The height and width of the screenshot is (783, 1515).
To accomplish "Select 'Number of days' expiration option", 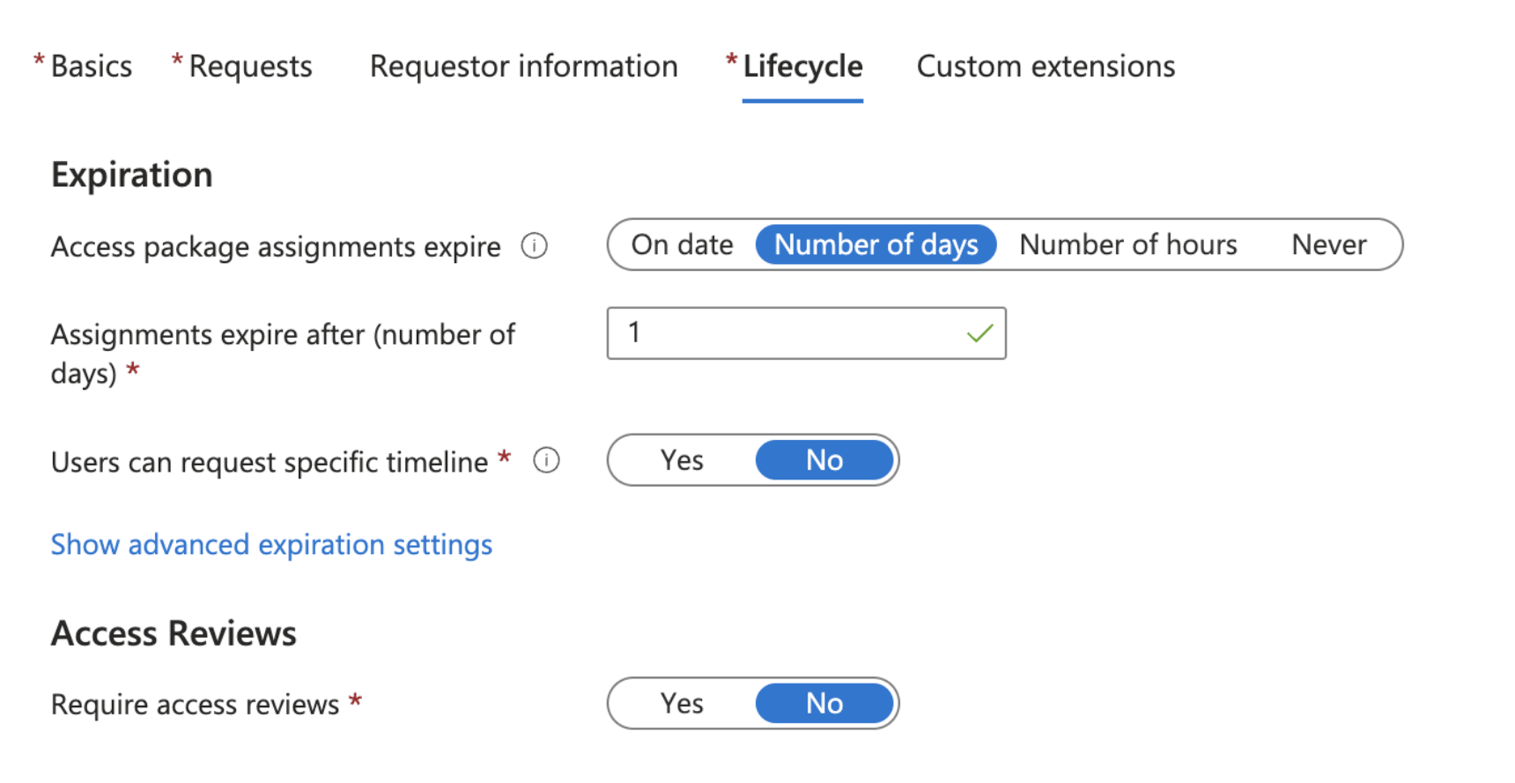I will coord(876,244).
